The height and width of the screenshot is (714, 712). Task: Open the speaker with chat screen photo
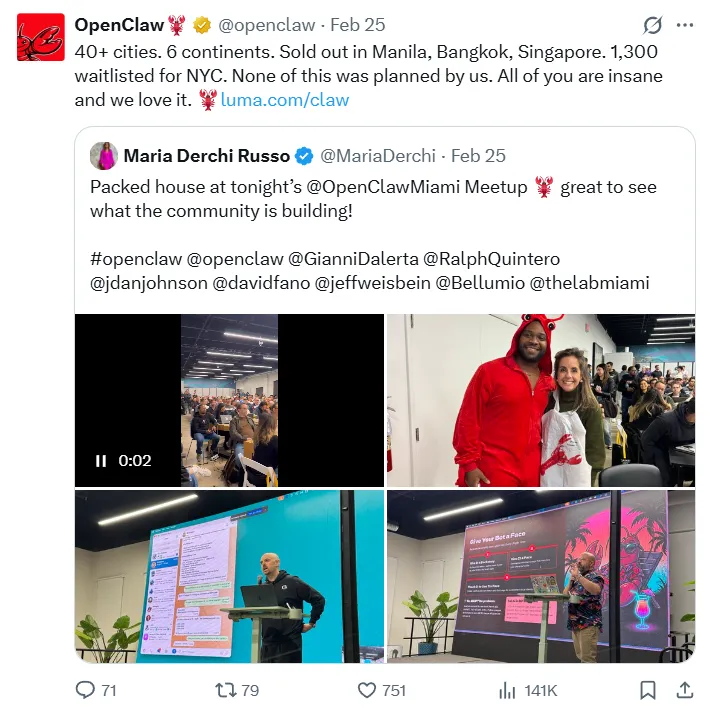tap(229, 576)
